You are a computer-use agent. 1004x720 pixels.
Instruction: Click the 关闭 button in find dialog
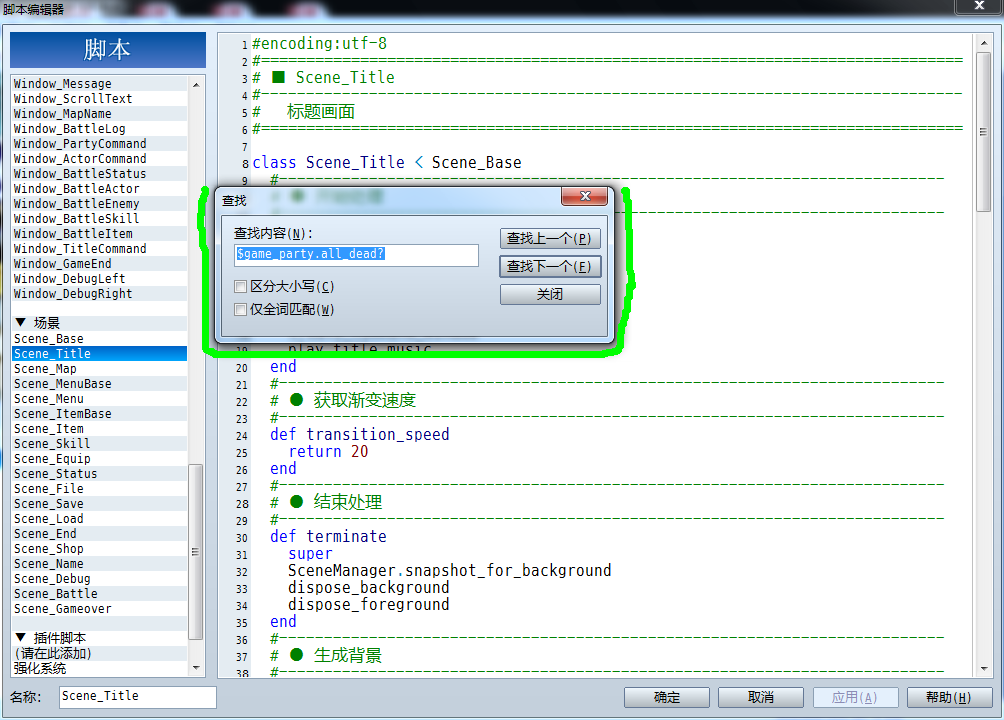549,294
